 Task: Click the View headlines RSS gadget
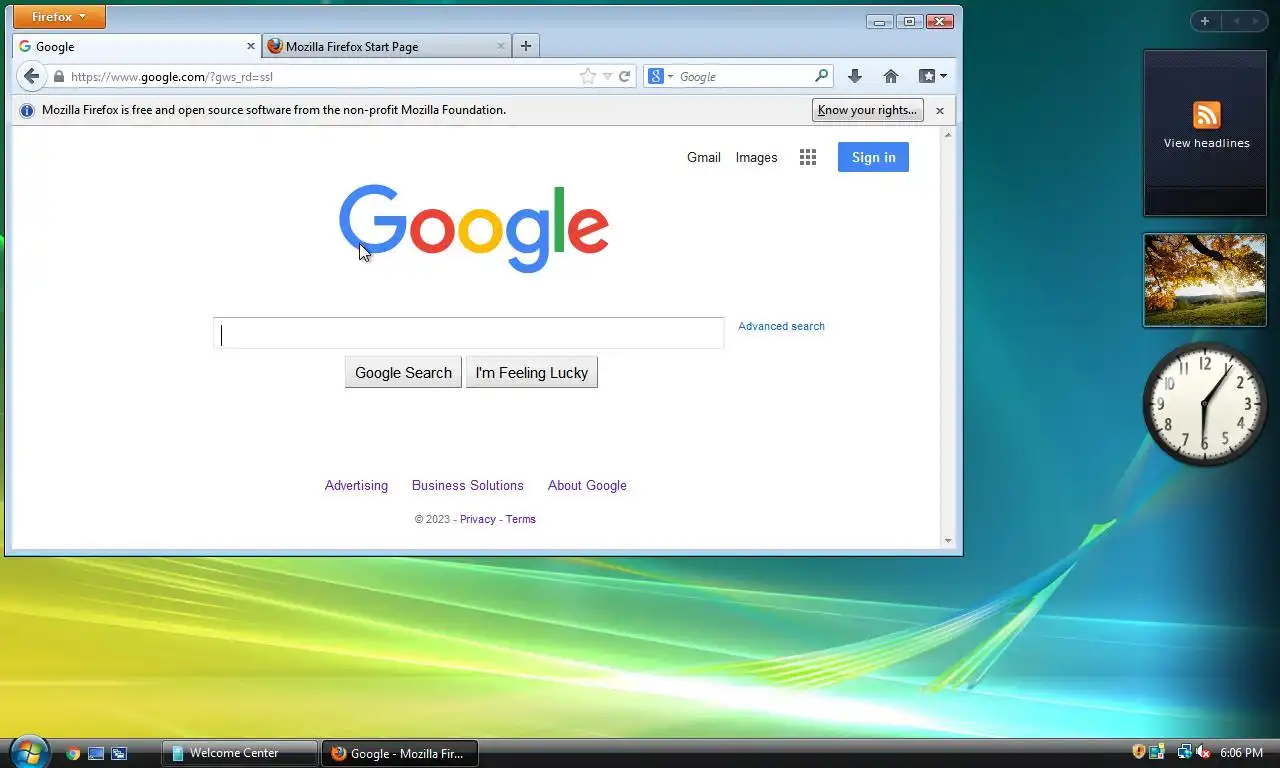[x=1206, y=132]
